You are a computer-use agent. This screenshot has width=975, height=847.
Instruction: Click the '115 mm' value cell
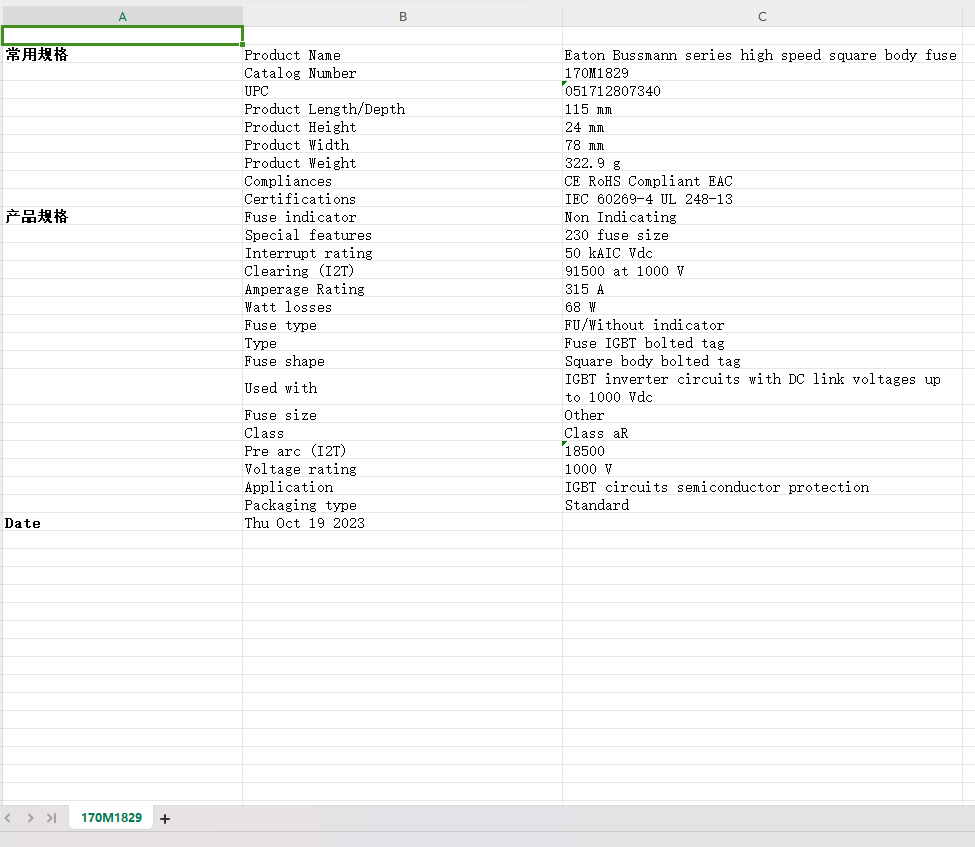(x=762, y=109)
